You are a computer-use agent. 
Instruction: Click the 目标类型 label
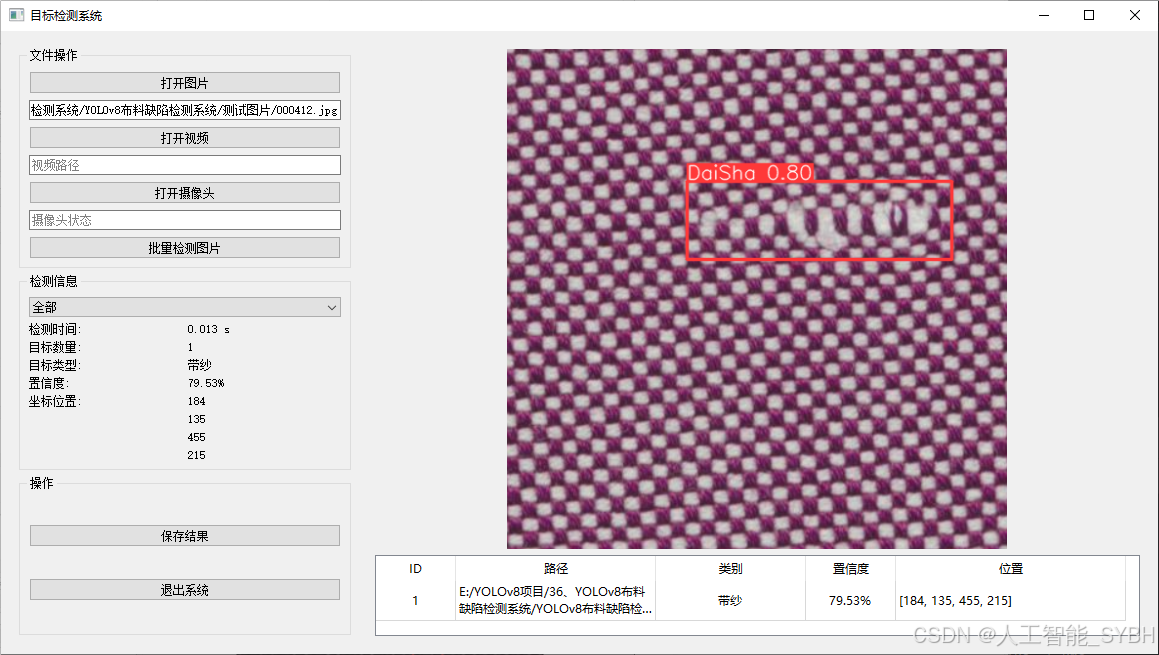pyautogui.click(x=55, y=365)
